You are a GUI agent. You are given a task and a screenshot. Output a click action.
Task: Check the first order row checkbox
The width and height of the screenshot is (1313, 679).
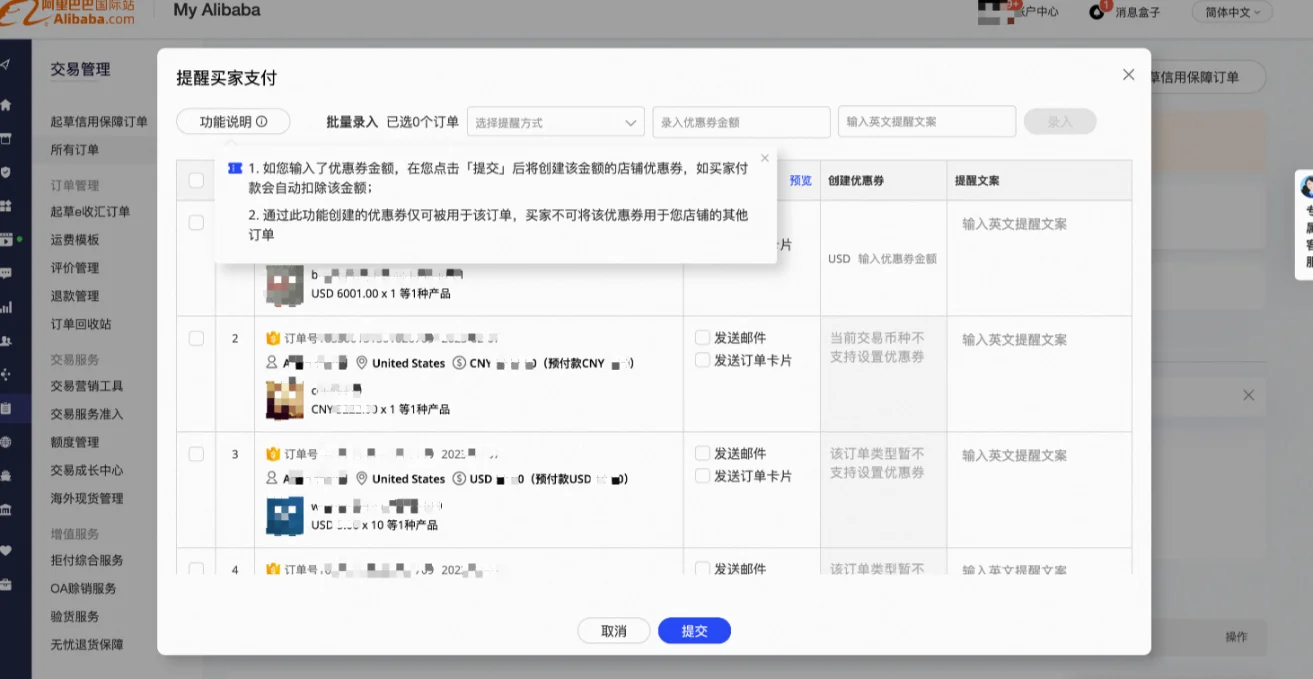[x=196, y=223]
